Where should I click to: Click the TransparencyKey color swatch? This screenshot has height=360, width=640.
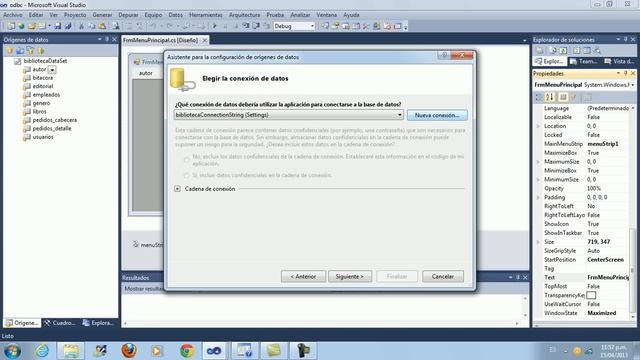click(591, 295)
